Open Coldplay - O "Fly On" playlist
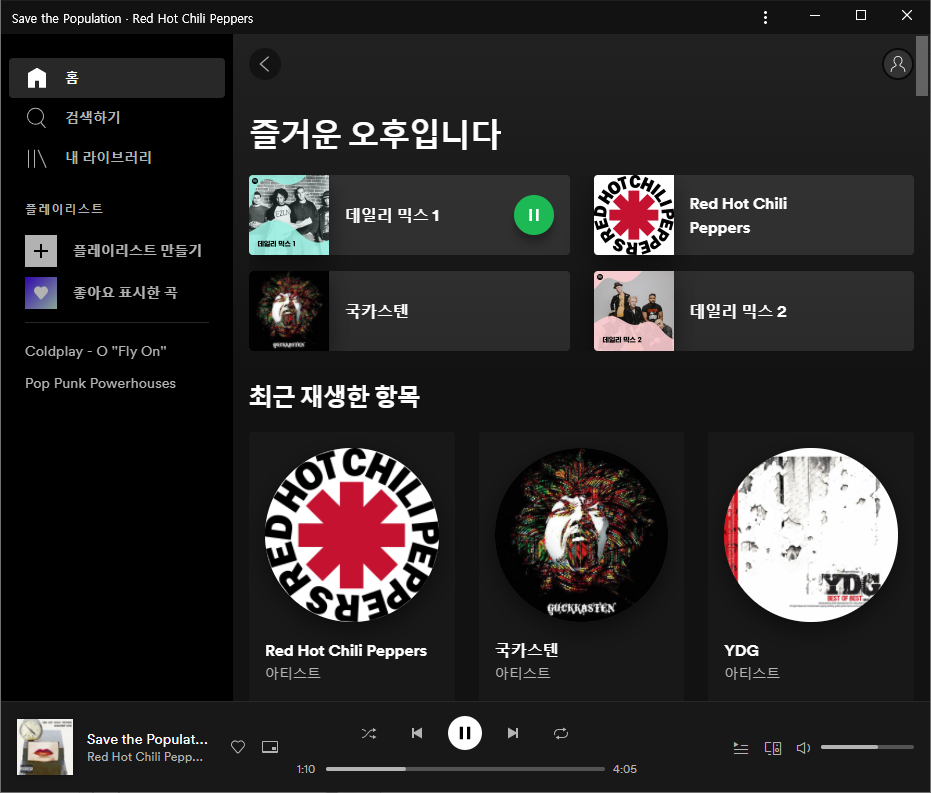The image size is (931, 793). [x=96, y=351]
